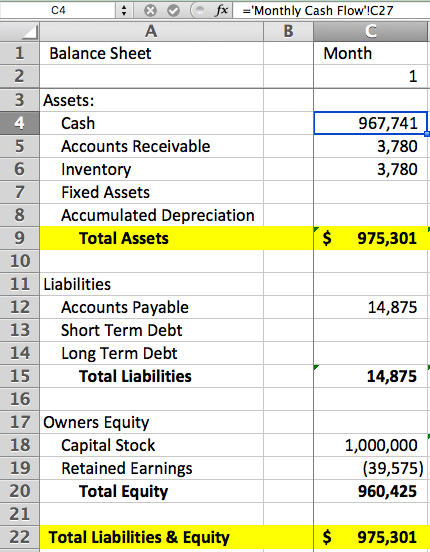430x552 pixels.
Task: Select bold Total Liabilities value 14,875
Action: (371, 376)
